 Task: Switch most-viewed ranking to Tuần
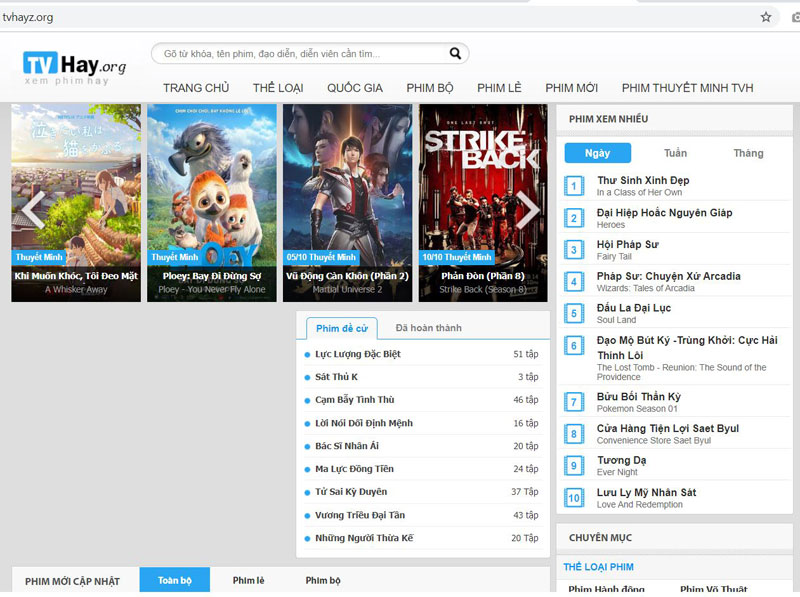point(675,153)
